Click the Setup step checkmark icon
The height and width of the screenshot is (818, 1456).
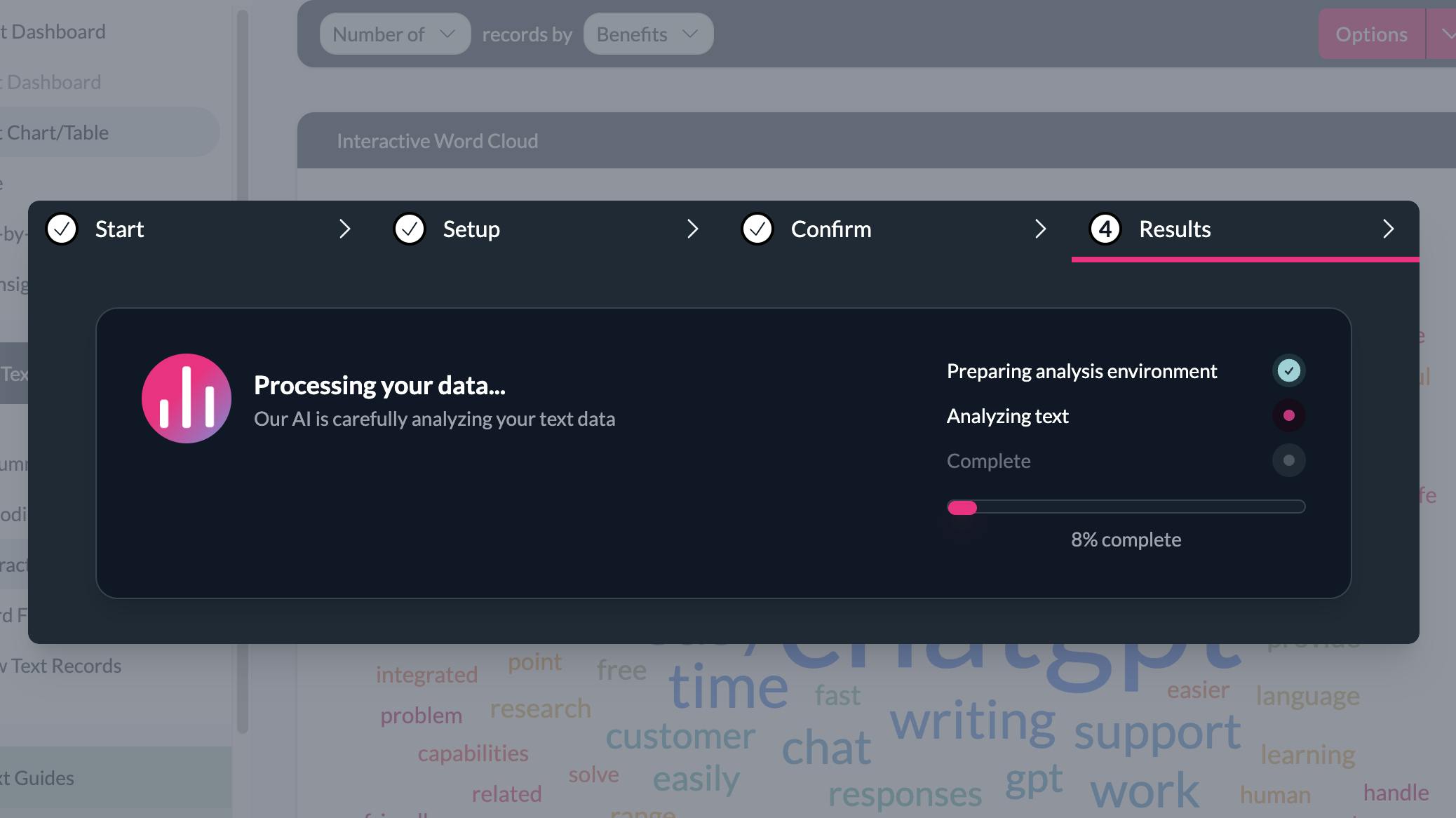click(410, 229)
